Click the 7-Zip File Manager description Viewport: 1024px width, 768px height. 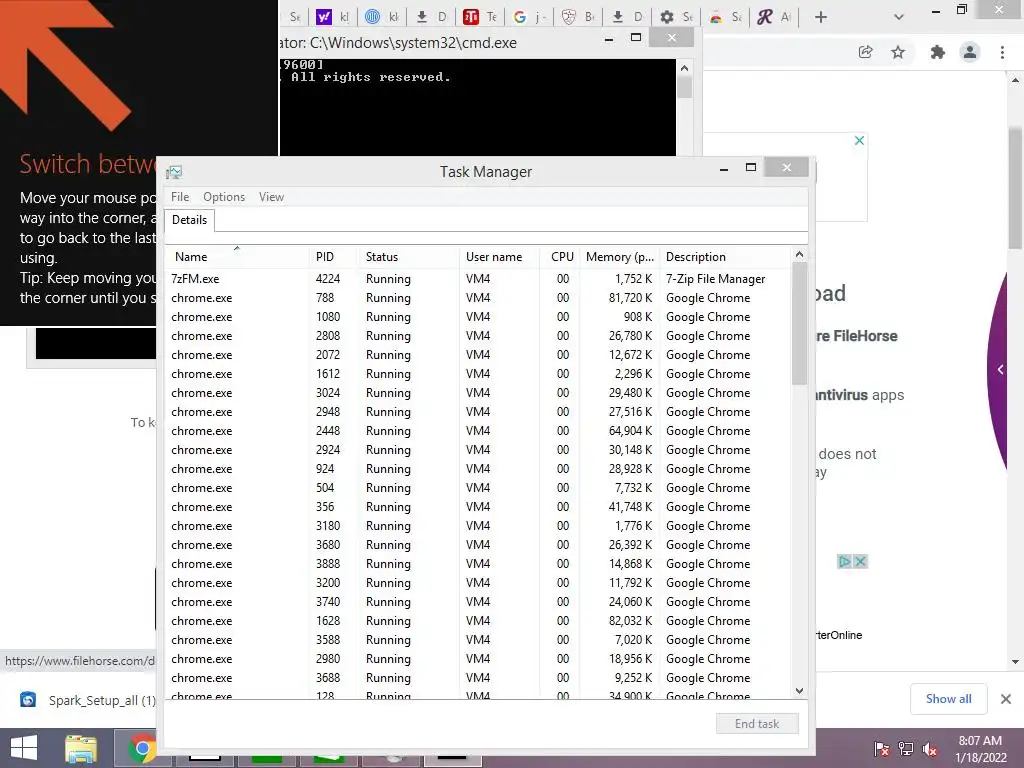[715, 279]
